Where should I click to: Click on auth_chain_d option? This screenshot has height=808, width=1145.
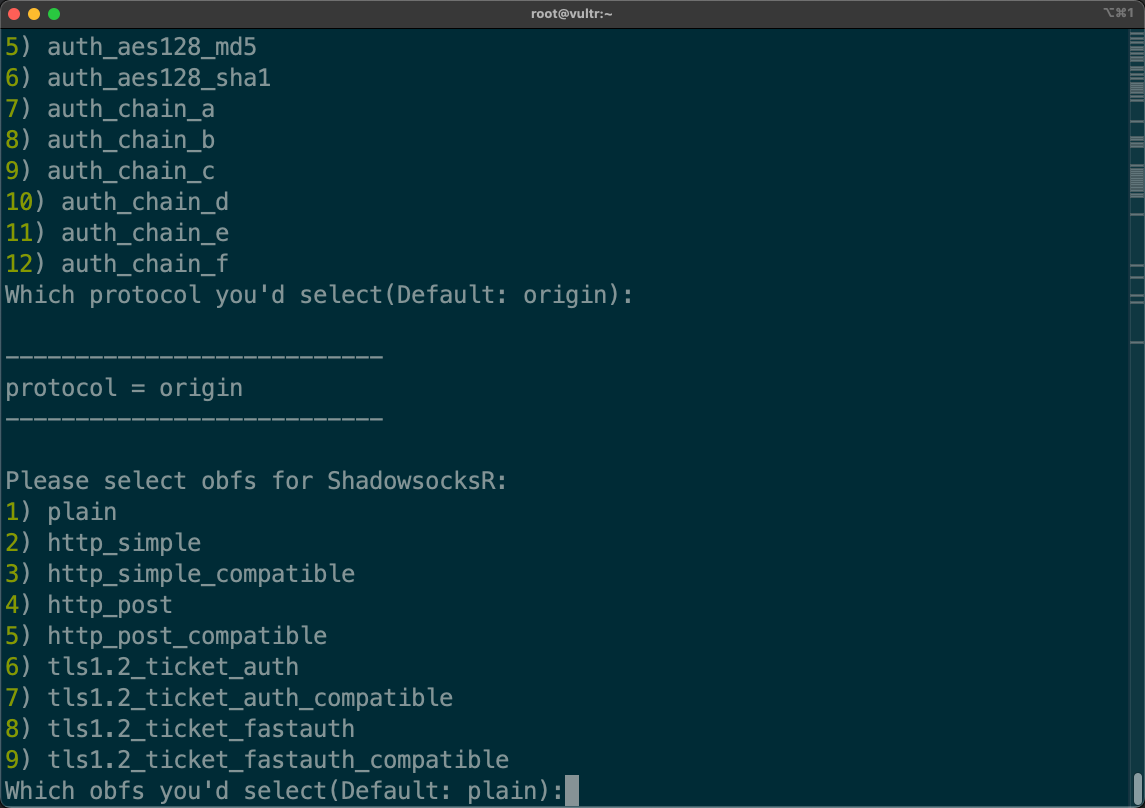pos(145,202)
